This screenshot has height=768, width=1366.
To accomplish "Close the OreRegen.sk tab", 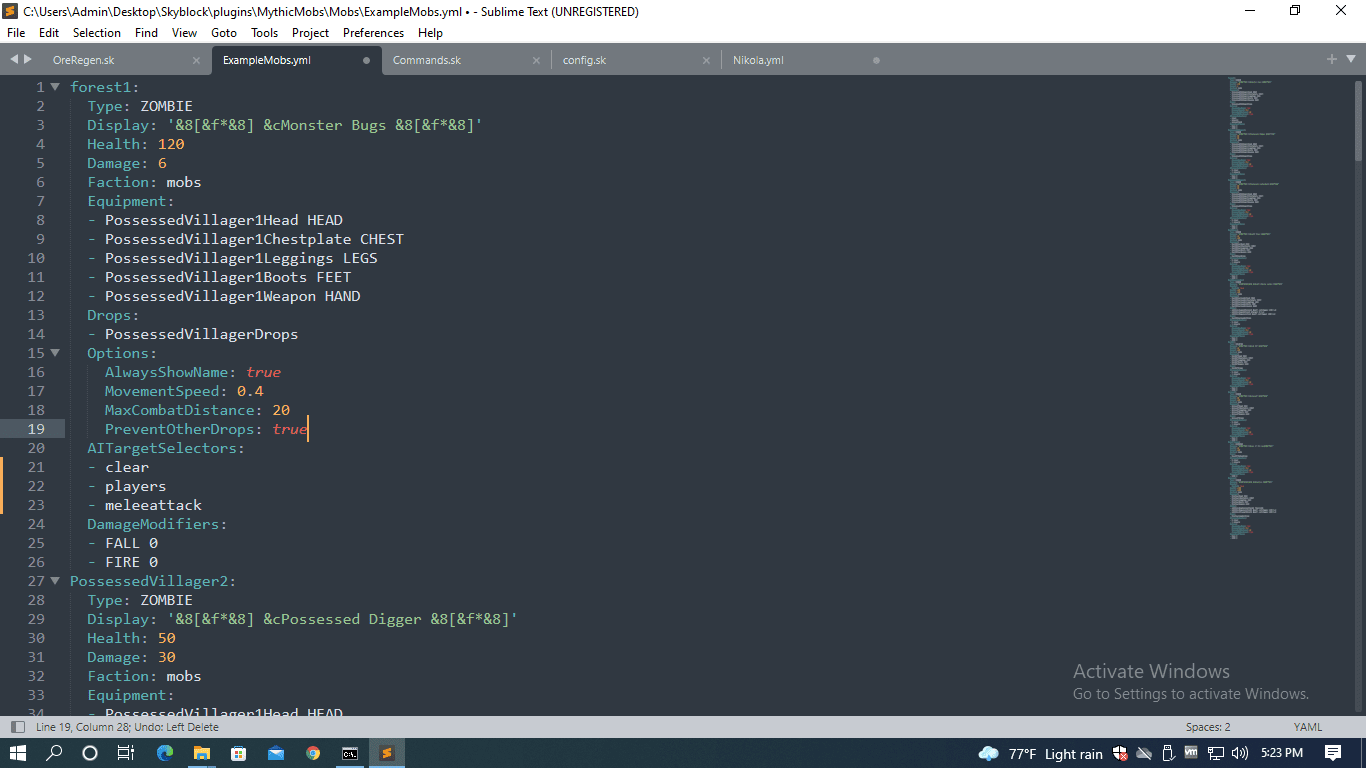I will pos(196,60).
